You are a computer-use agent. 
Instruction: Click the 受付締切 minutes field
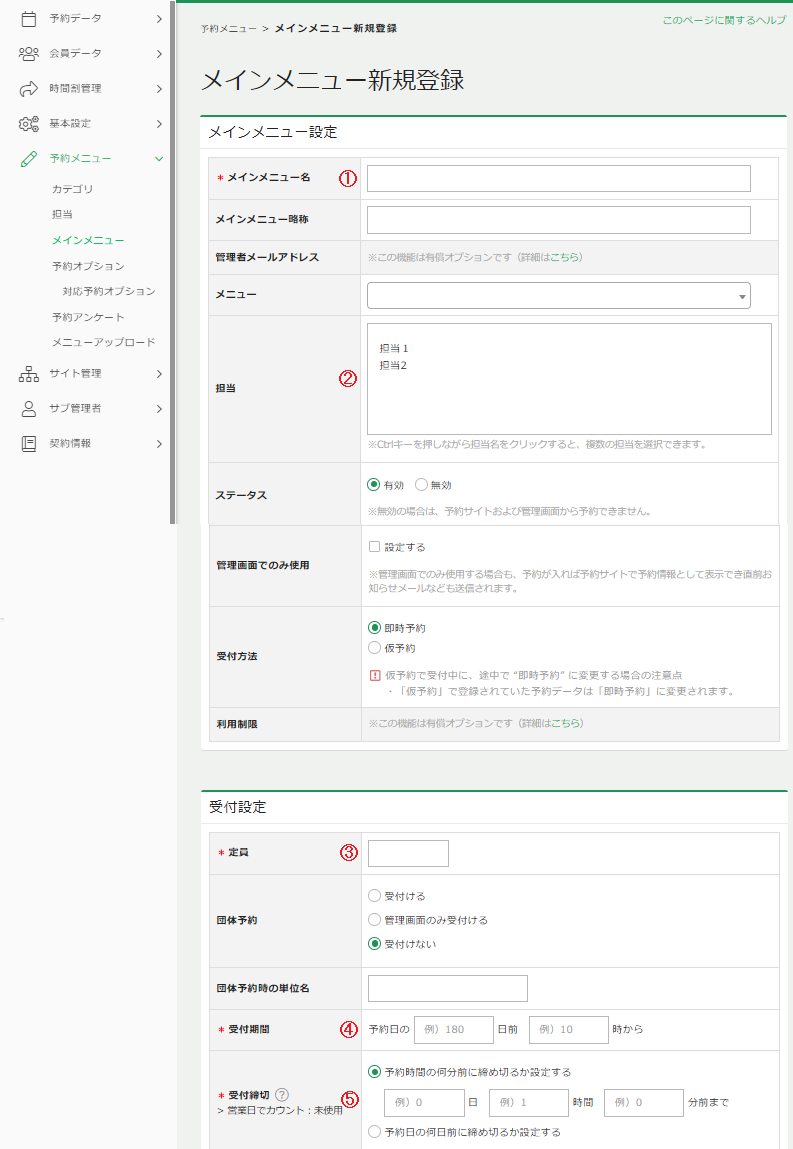[x=643, y=1102]
